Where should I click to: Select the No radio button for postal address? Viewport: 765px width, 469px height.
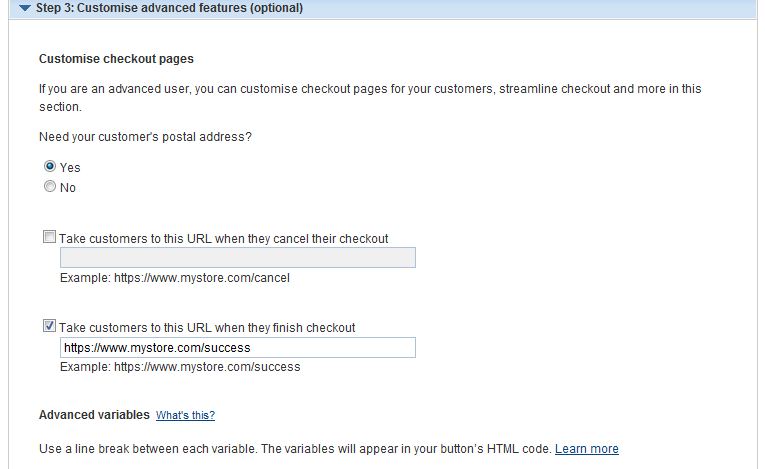(x=50, y=187)
